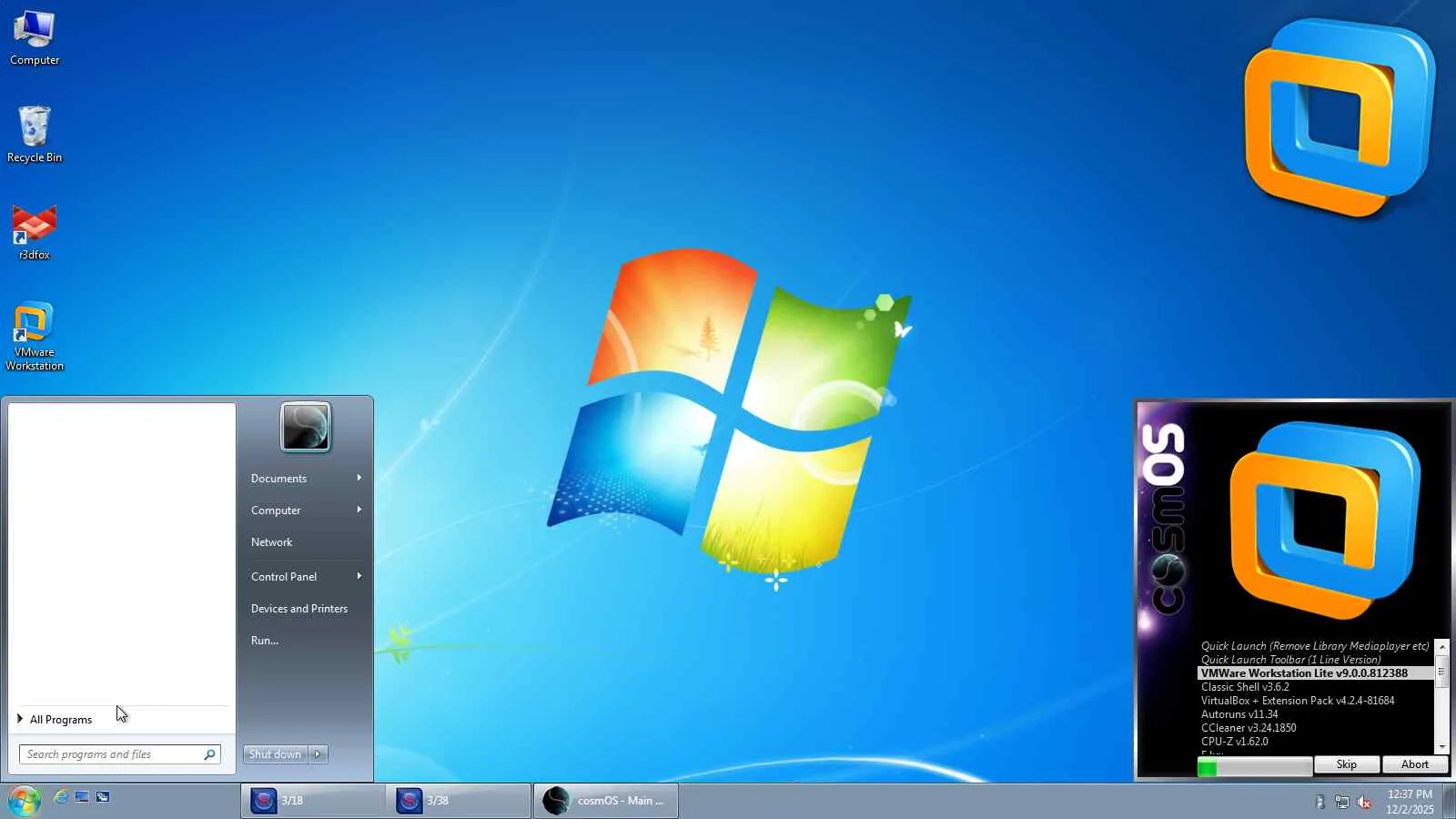
Task: Click the Windows Start orb
Action: [x=24, y=801]
